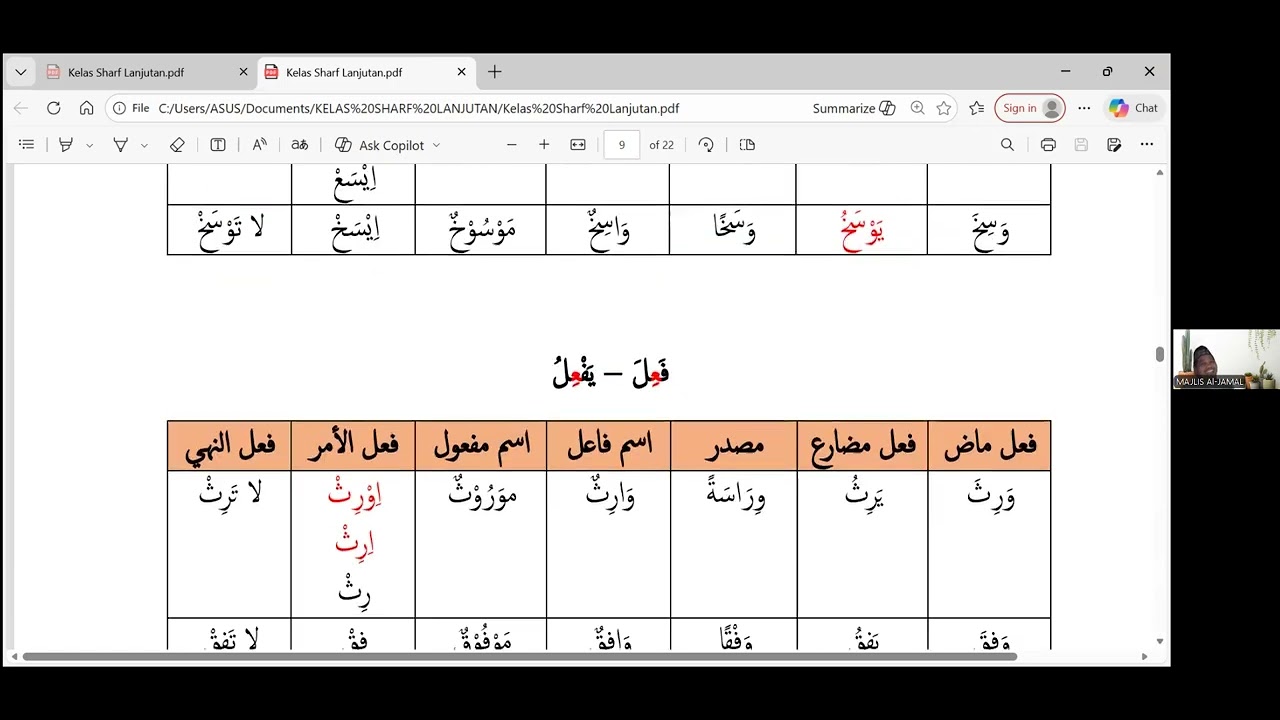The height and width of the screenshot is (720, 1280).
Task: Refresh the current page
Action: [54, 108]
